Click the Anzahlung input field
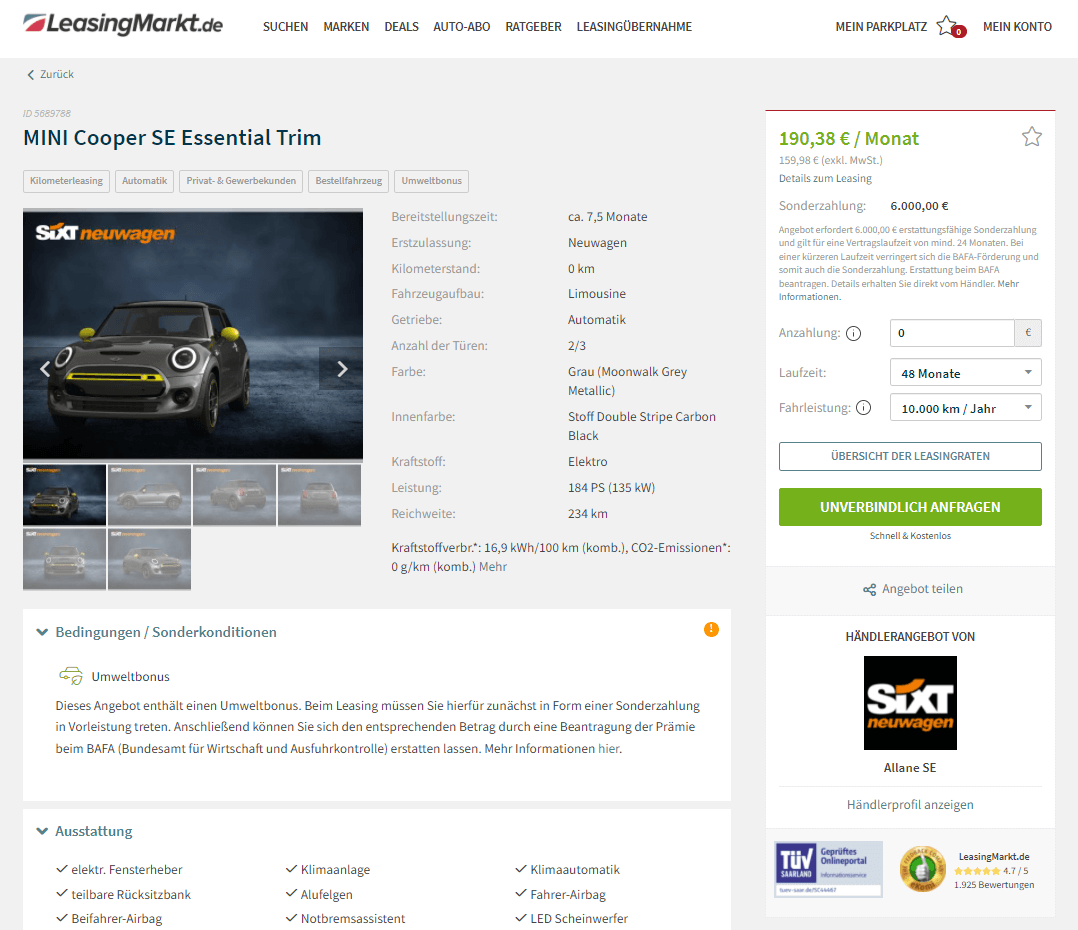The image size is (1078, 930). [952, 333]
